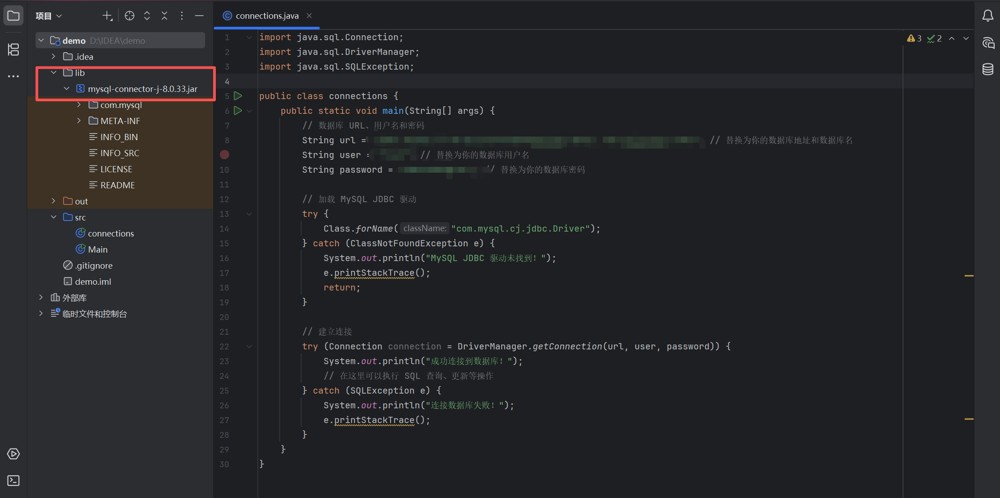This screenshot has height=498, width=1000.
Task: Click the ClassNotFoundException text
Action: pyautogui.click(x=408, y=244)
